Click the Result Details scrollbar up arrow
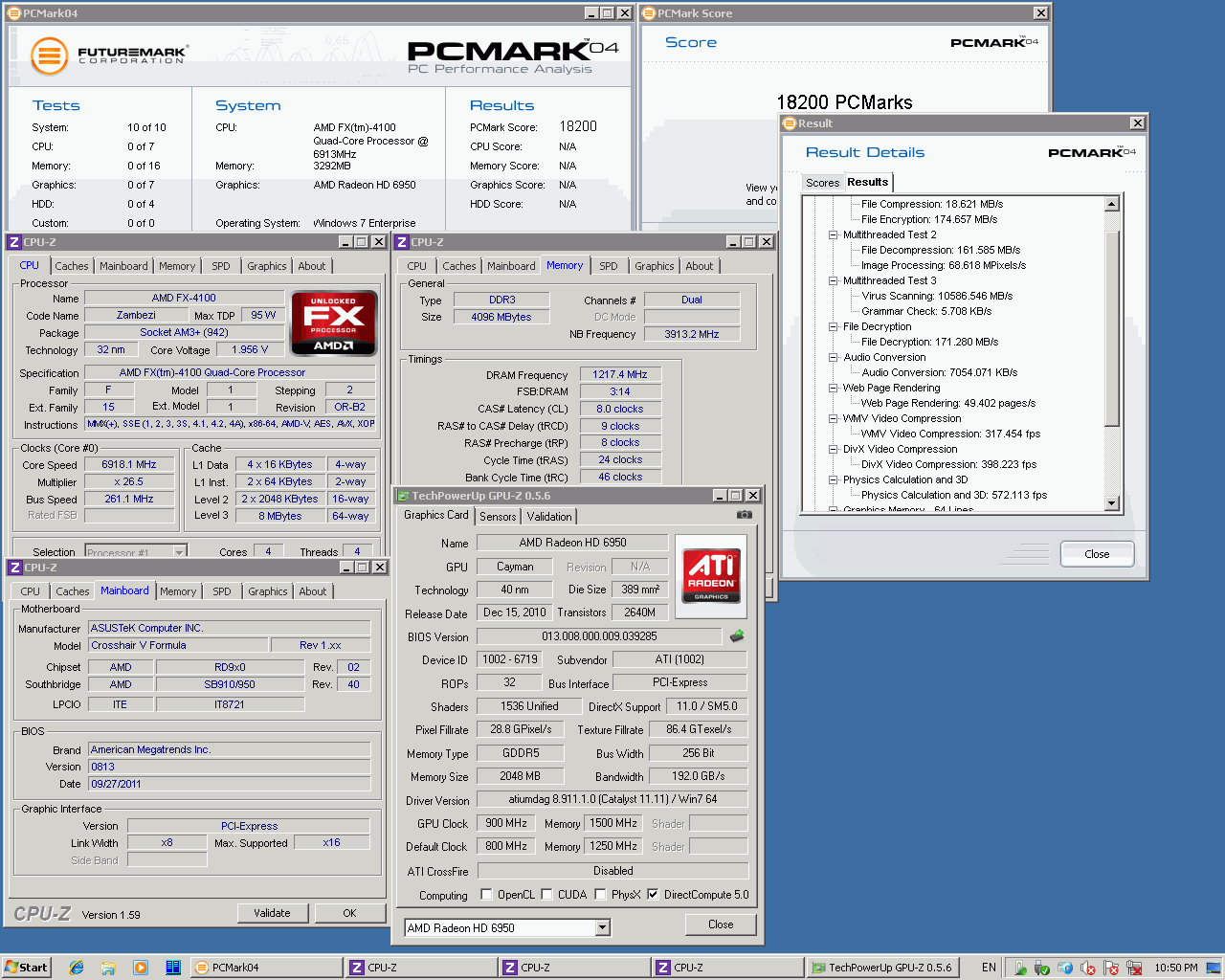The image size is (1225, 980). [x=1112, y=204]
